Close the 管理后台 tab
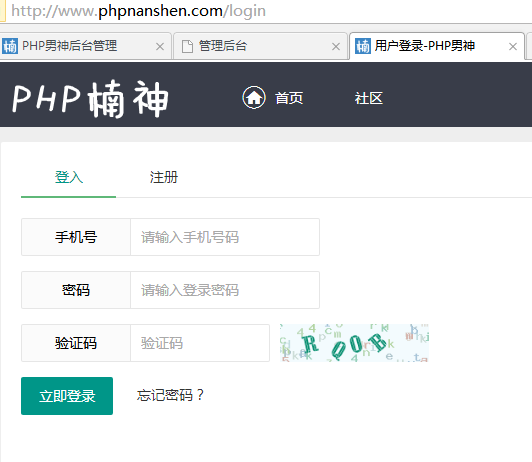532x462 pixels. 336,46
